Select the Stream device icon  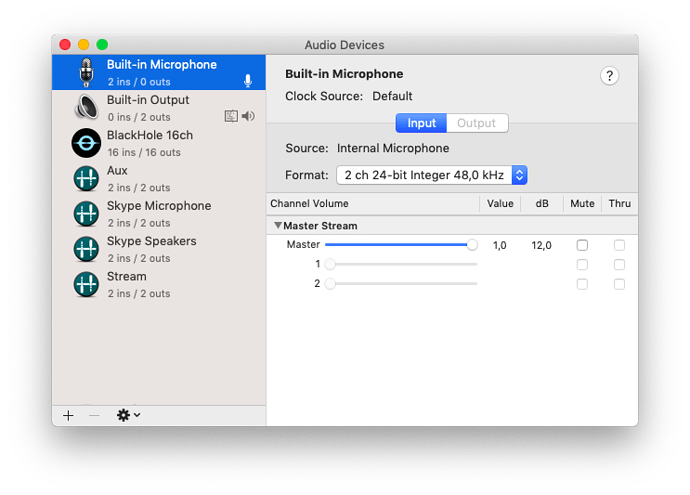86,284
